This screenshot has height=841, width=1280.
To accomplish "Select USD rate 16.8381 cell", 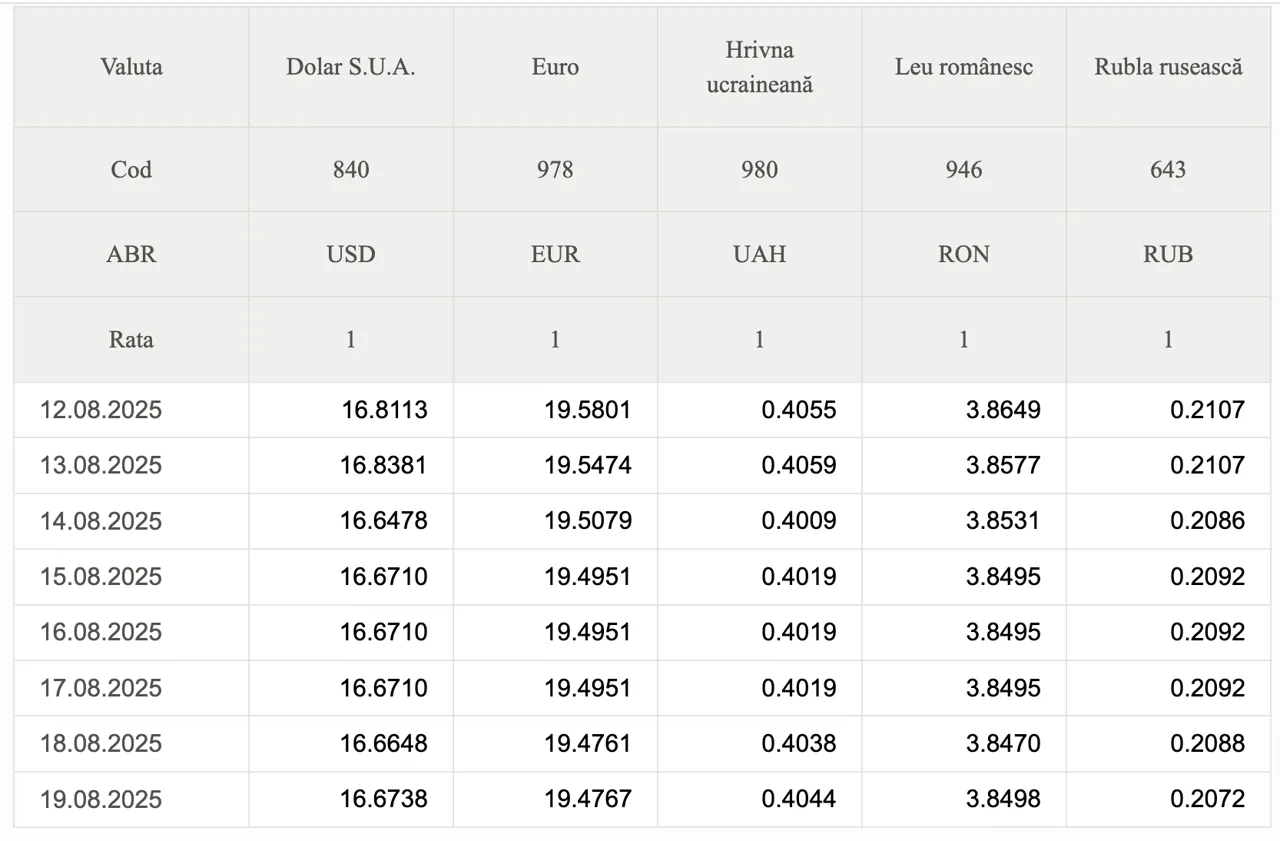I will pos(351,465).
